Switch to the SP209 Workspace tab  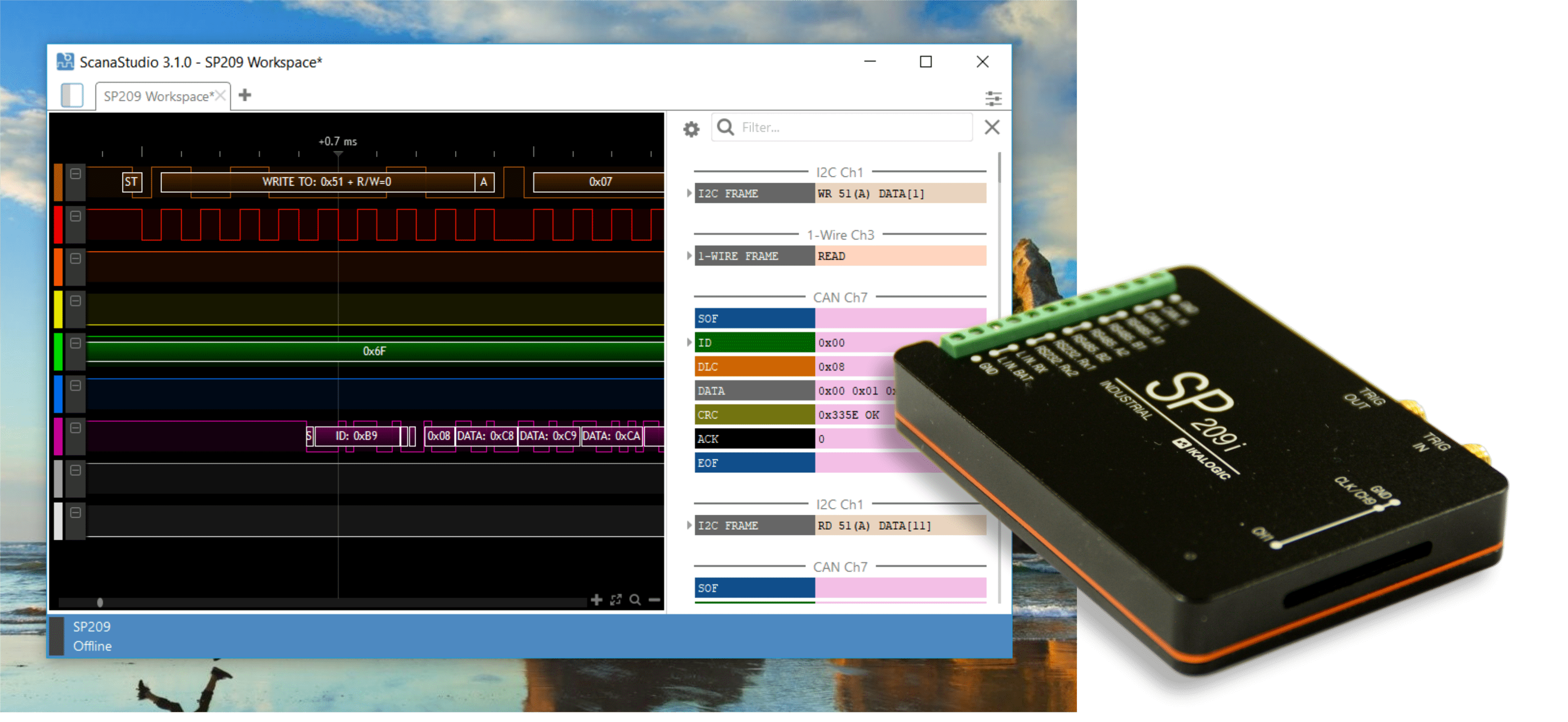158,95
